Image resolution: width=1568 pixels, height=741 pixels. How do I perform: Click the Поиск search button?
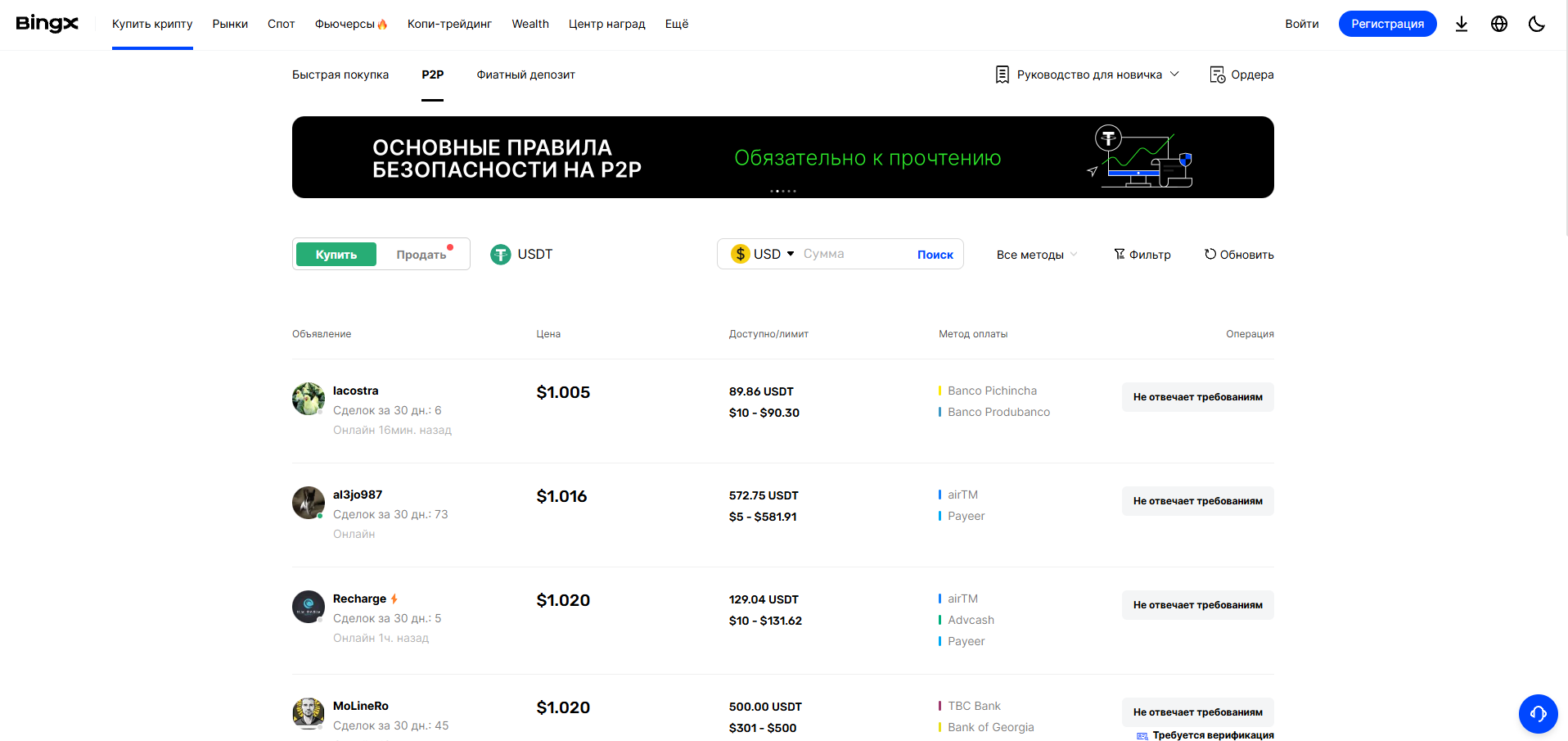point(935,255)
